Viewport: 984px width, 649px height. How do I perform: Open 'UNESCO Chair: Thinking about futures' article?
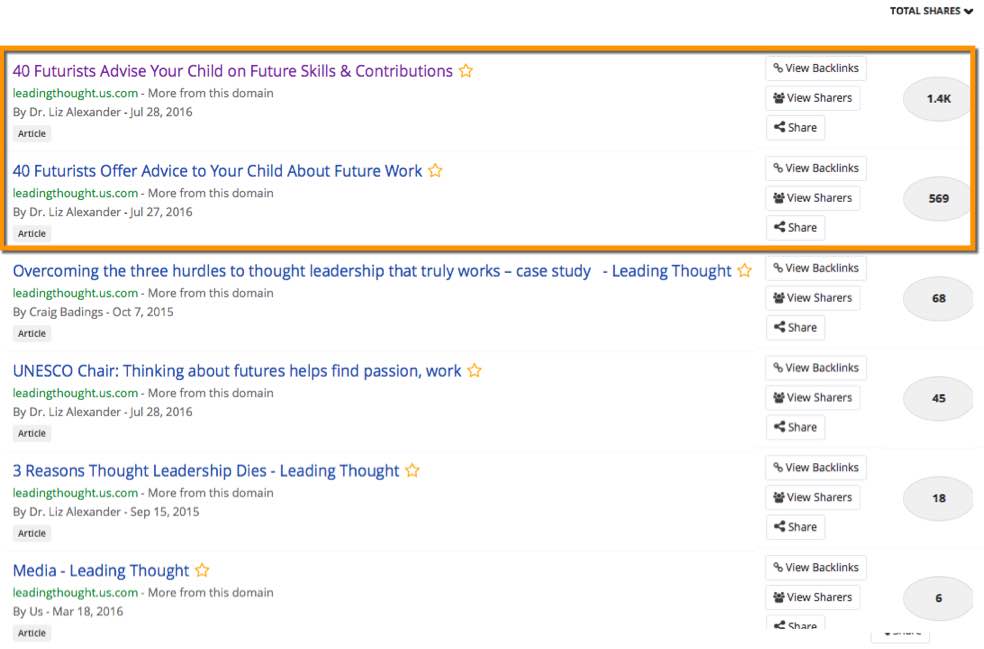pyautogui.click(x=237, y=371)
